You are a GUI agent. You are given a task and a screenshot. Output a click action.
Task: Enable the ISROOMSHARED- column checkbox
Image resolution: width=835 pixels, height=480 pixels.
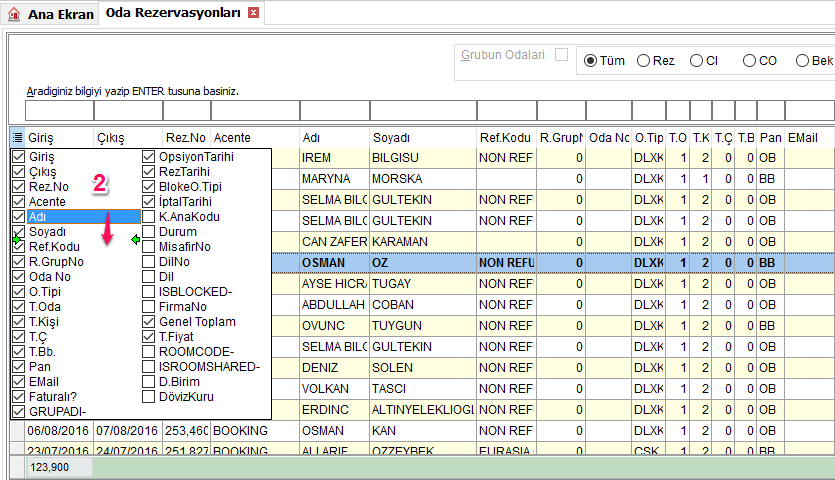[149, 367]
